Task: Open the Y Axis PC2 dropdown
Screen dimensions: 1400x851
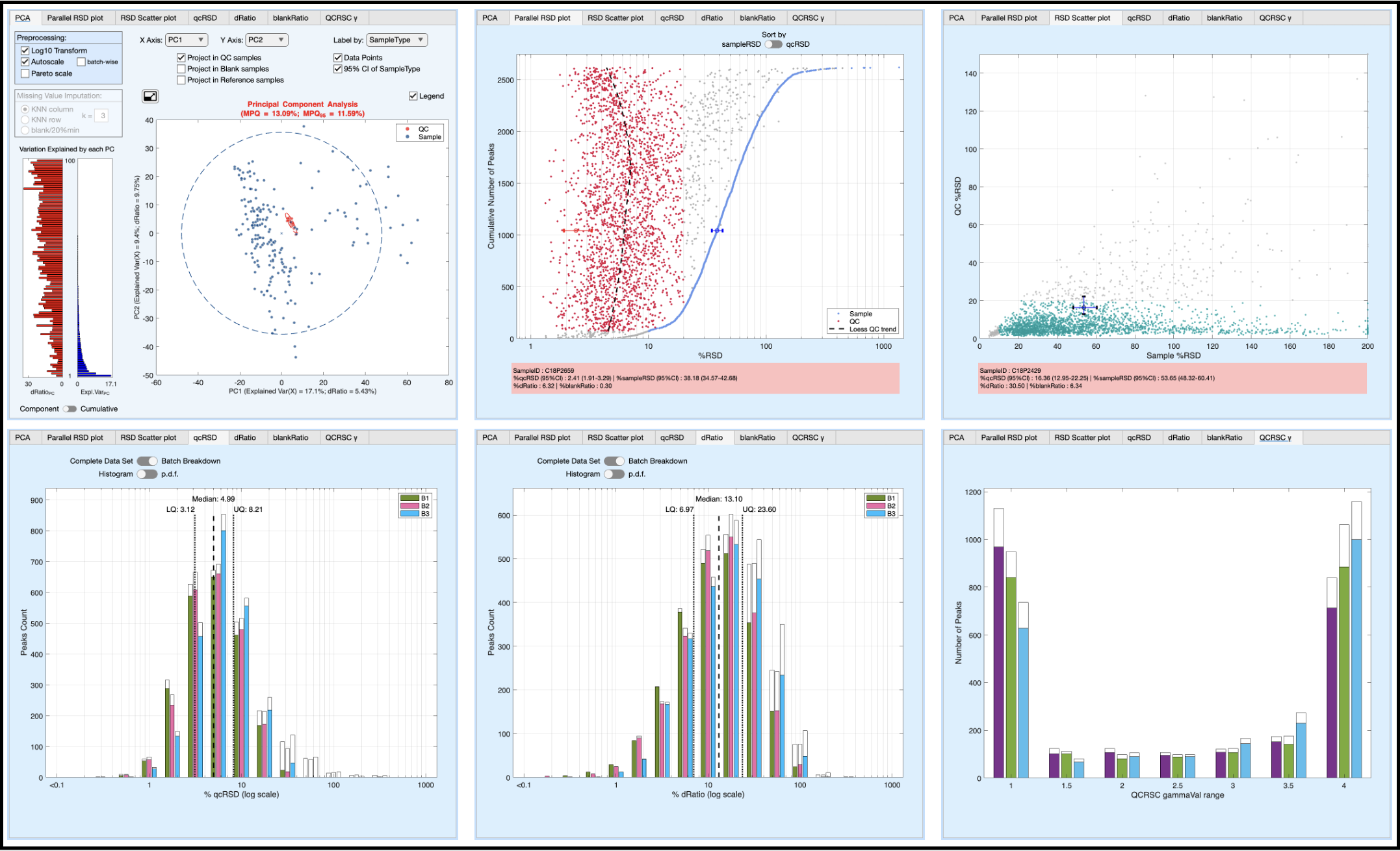Action: pyautogui.click(x=267, y=40)
